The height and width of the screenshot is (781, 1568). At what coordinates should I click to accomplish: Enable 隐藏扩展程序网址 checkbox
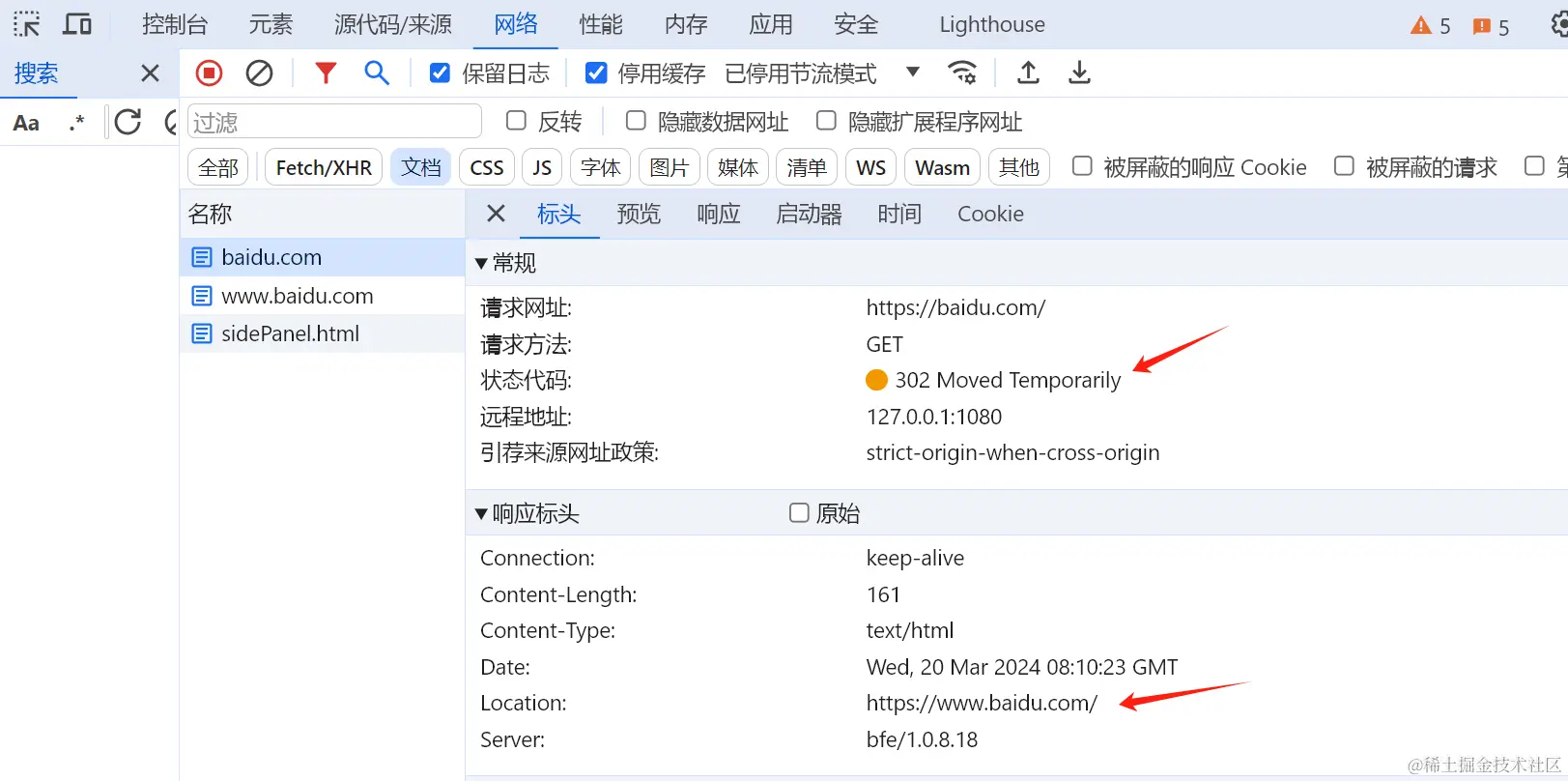[x=826, y=121]
